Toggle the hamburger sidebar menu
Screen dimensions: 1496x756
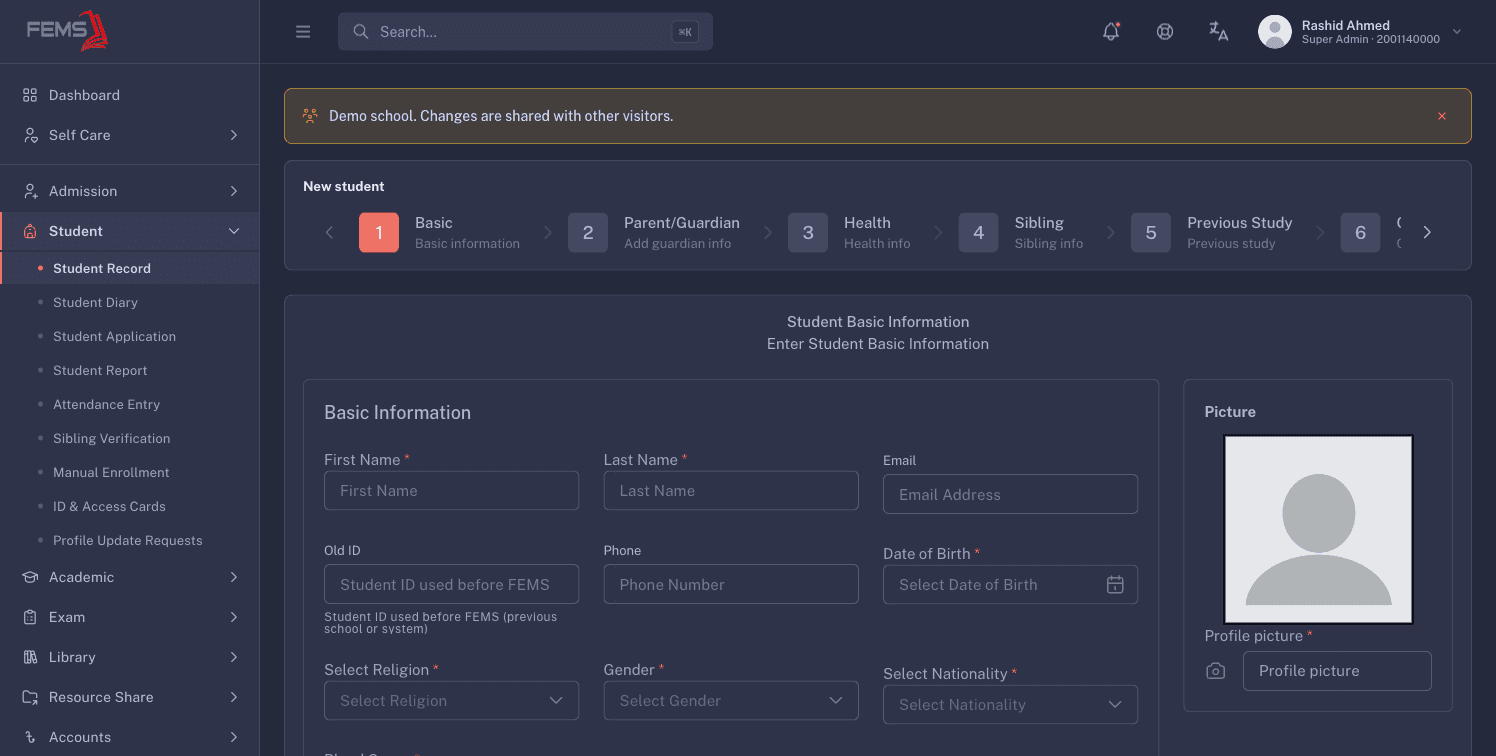303,32
